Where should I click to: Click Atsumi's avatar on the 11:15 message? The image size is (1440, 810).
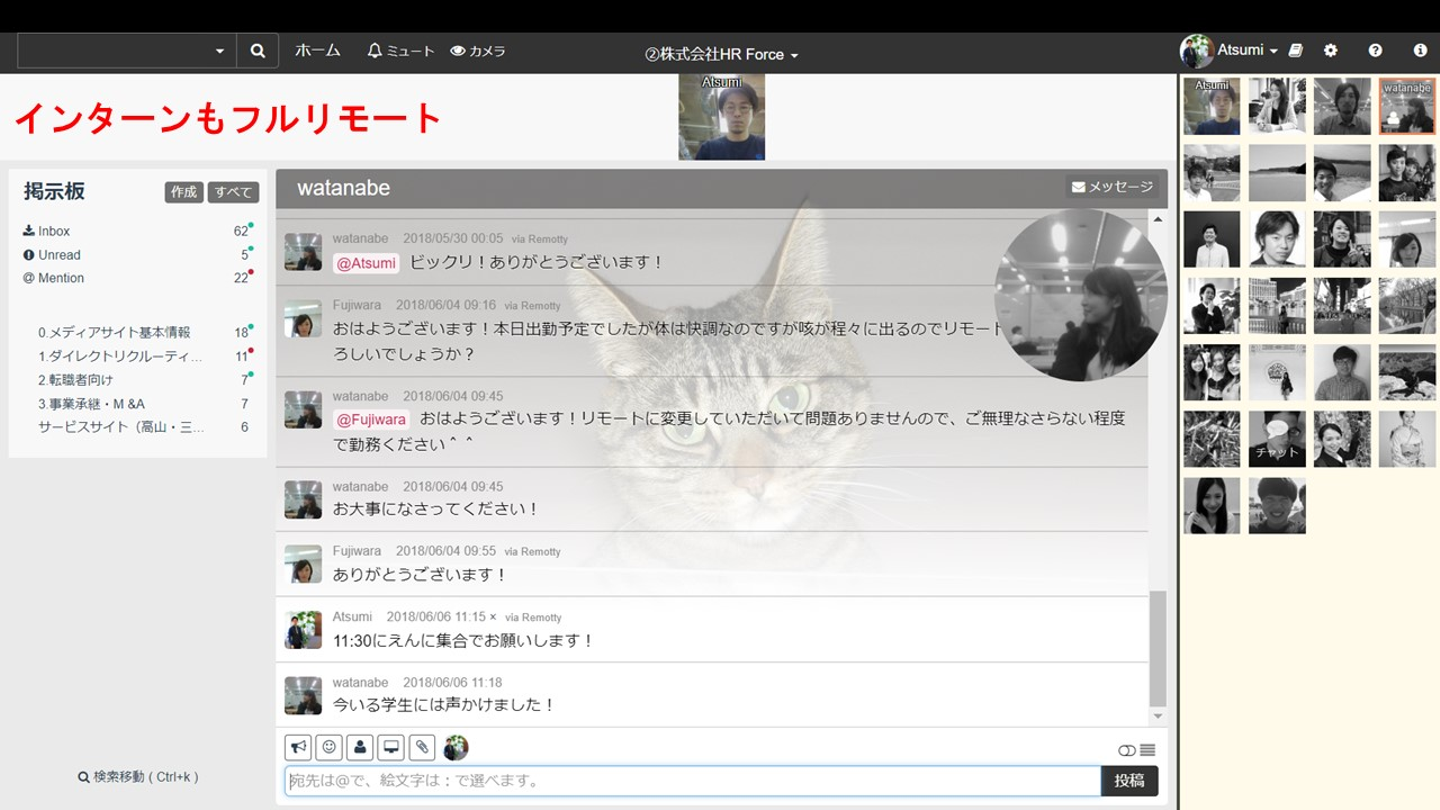pyautogui.click(x=303, y=630)
